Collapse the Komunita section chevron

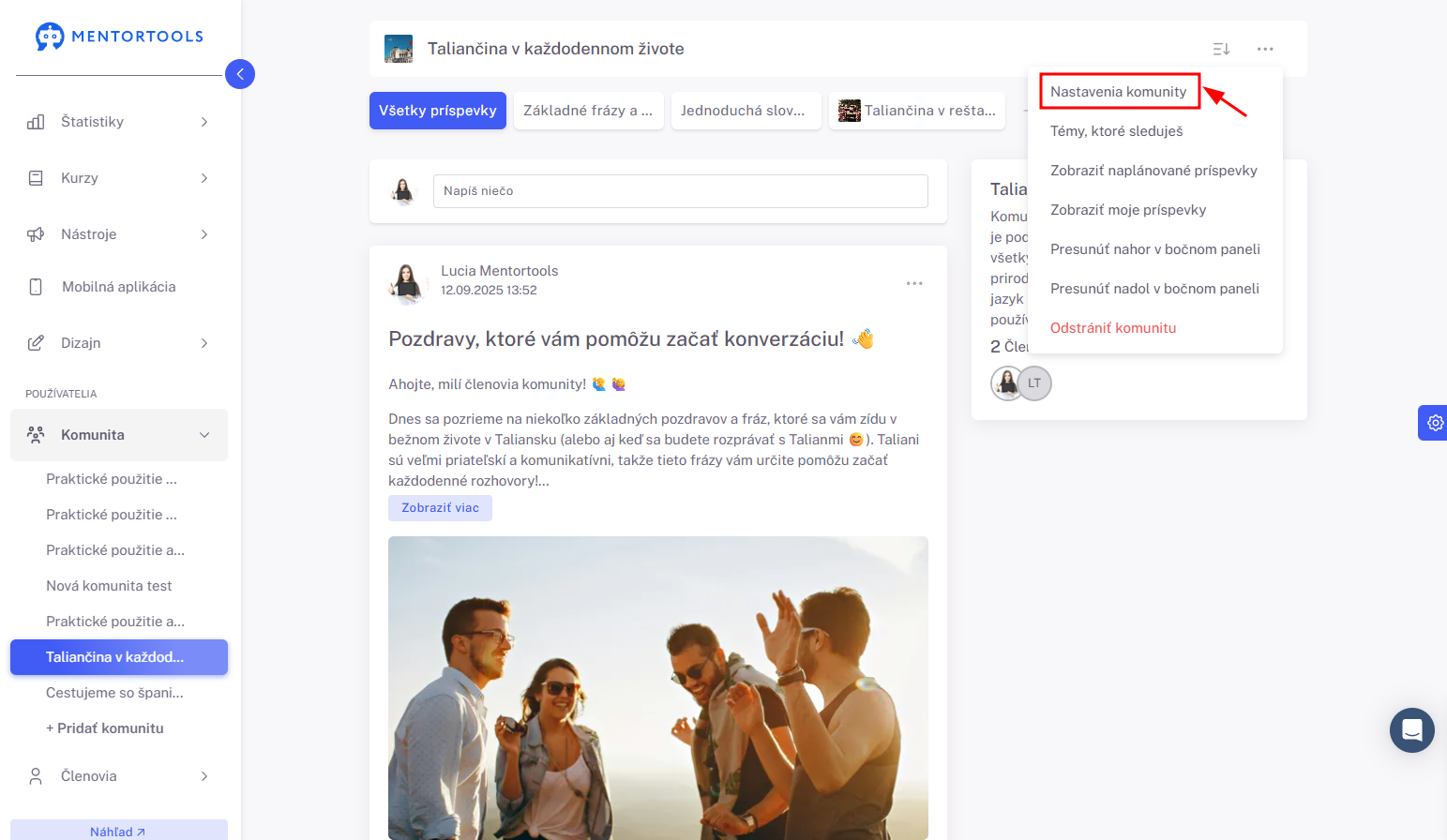click(x=204, y=435)
